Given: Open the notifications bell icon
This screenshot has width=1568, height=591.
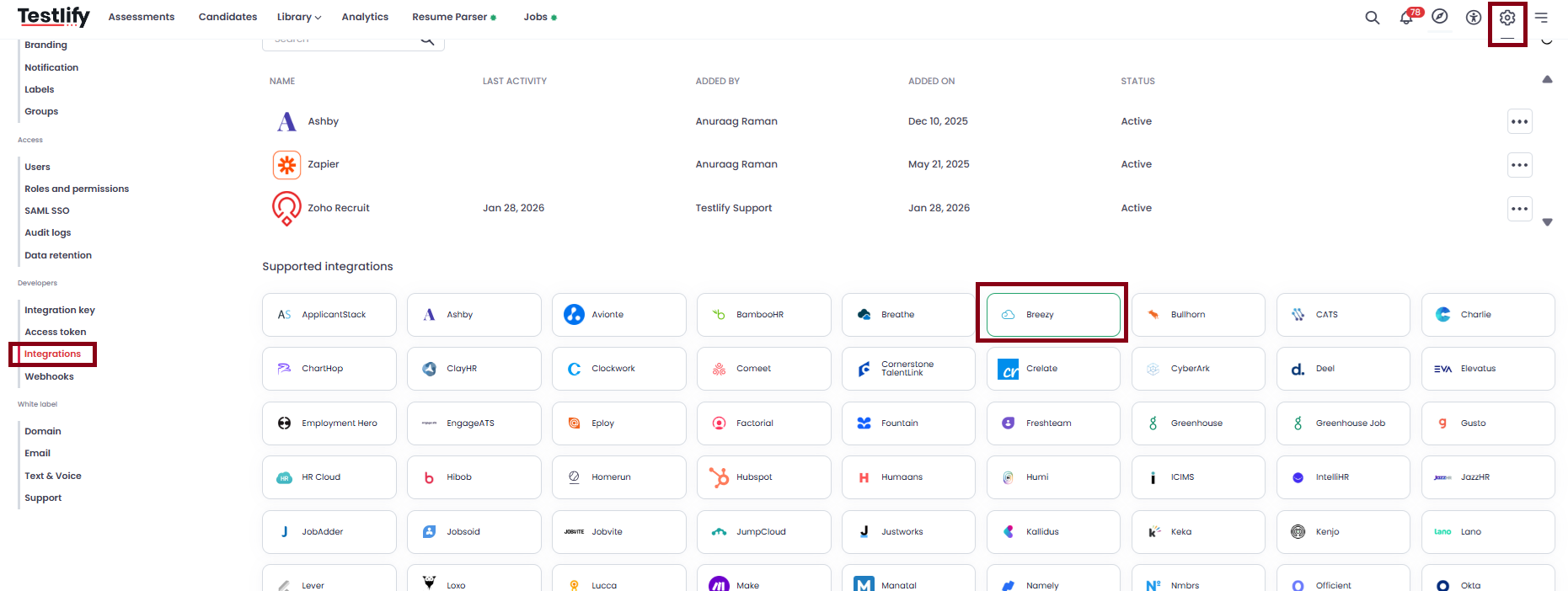Looking at the screenshot, I should coord(1406,18).
